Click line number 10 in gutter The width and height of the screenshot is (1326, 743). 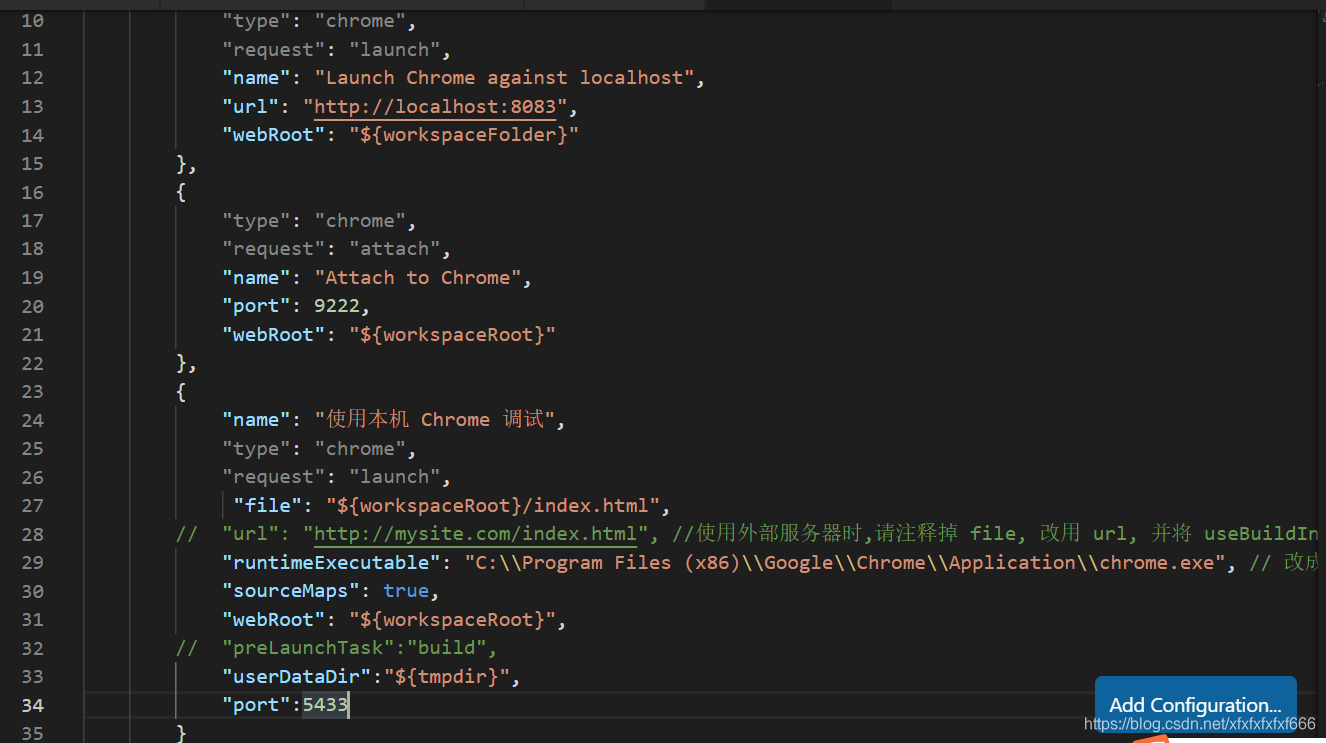tap(32, 20)
